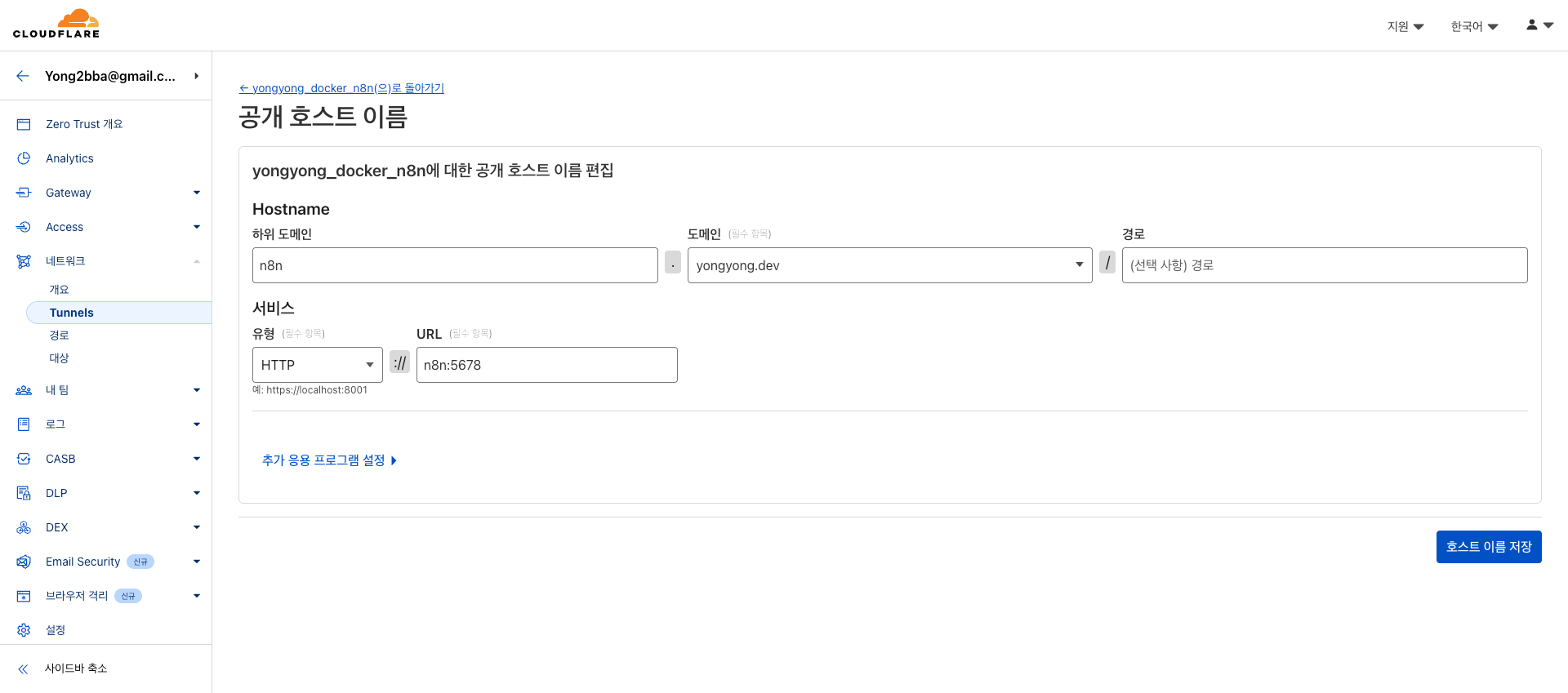
Task: Expand the DLP section arrow
Action: [197, 493]
